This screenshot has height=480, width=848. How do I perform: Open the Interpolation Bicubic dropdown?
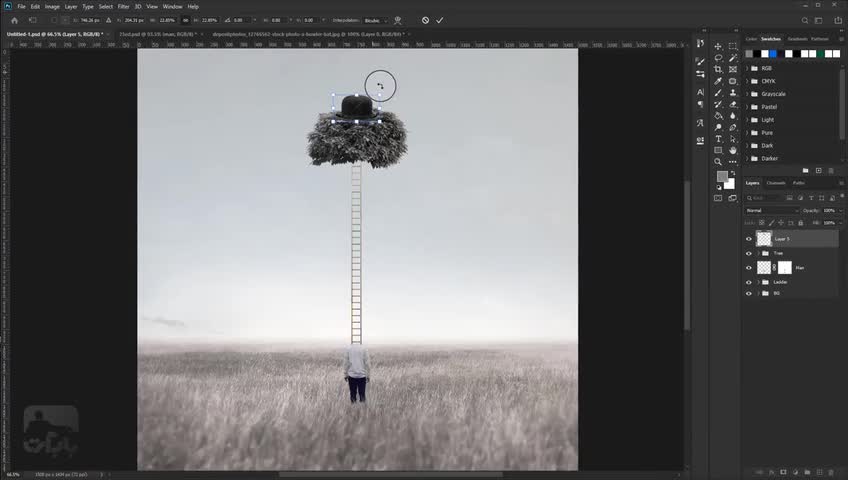point(375,21)
